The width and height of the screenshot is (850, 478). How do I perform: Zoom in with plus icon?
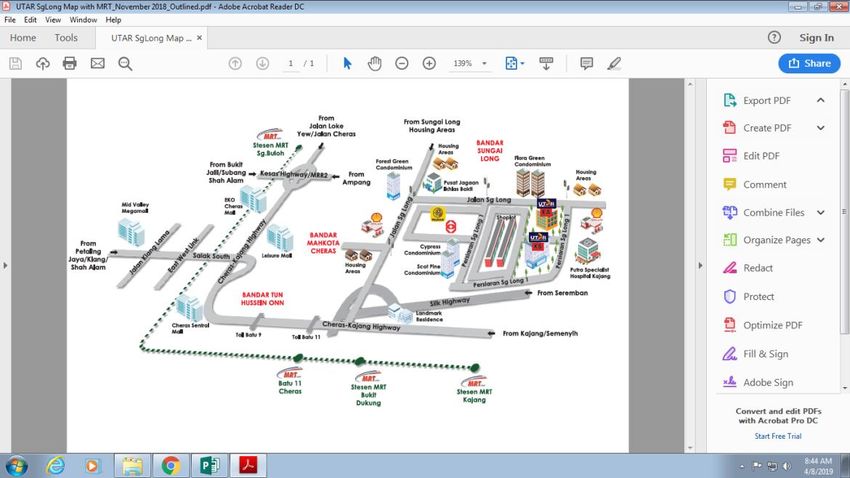(x=429, y=63)
